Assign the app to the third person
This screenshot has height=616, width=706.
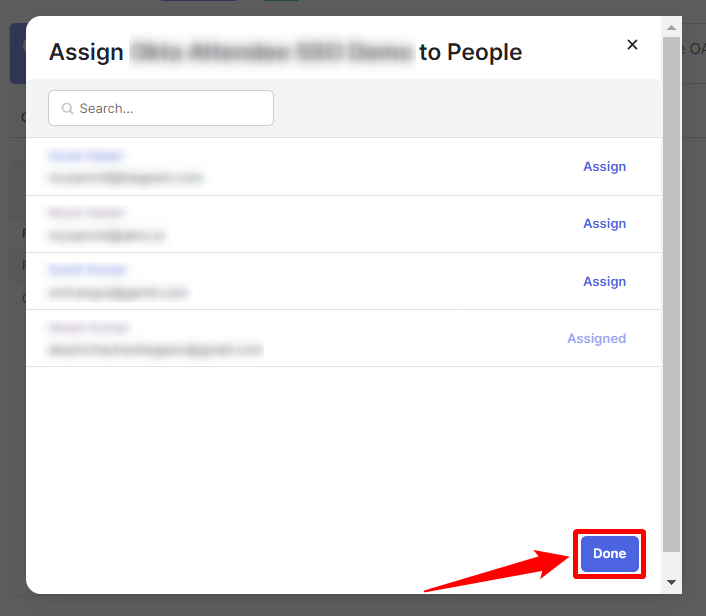click(604, 282)
